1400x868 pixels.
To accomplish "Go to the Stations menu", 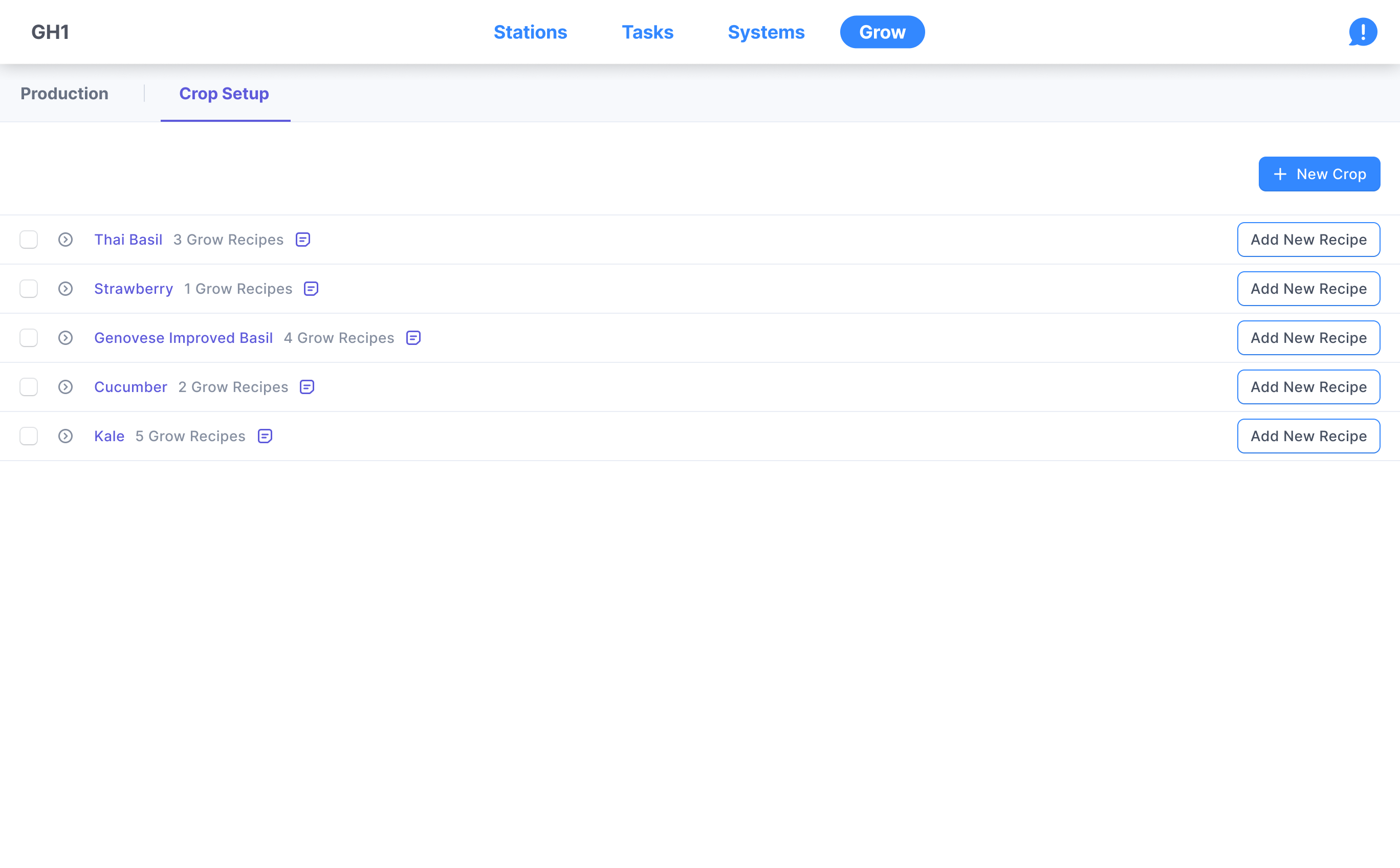I will coord(530,32).
